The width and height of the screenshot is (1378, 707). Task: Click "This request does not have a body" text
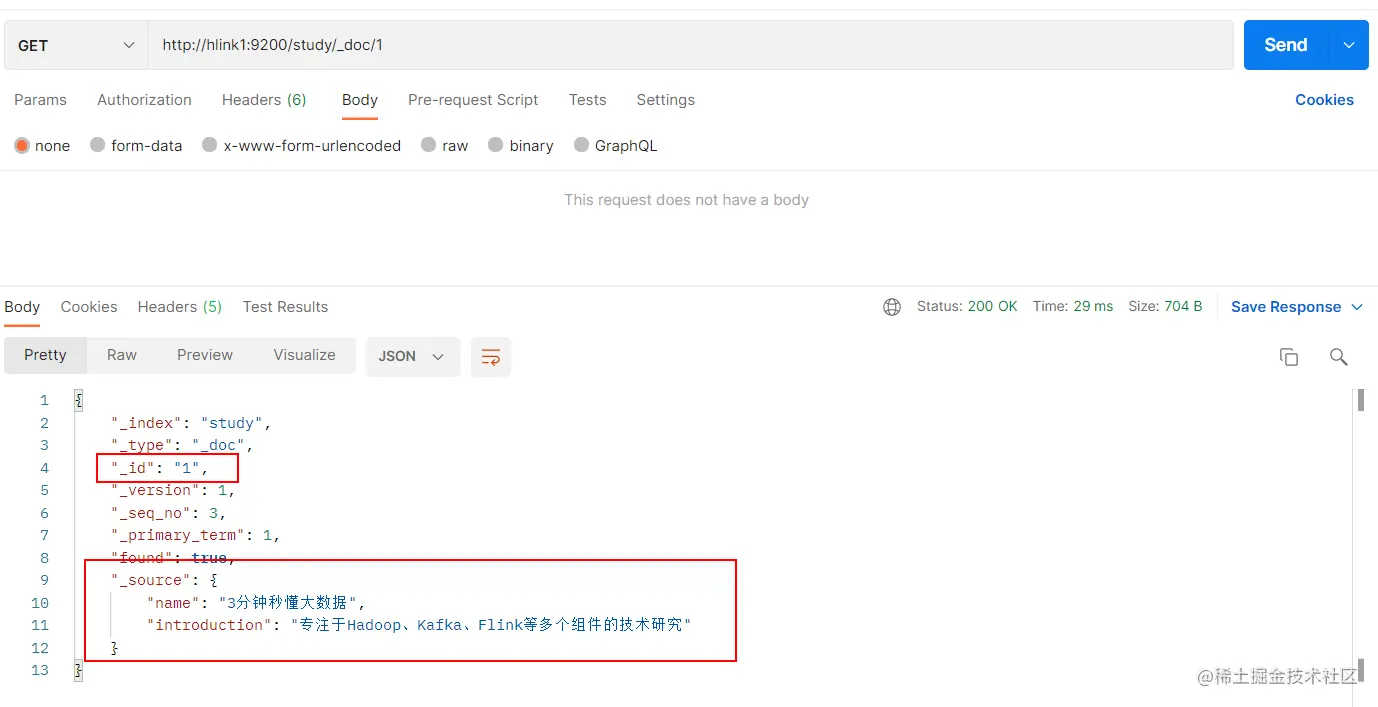point(686,200)
